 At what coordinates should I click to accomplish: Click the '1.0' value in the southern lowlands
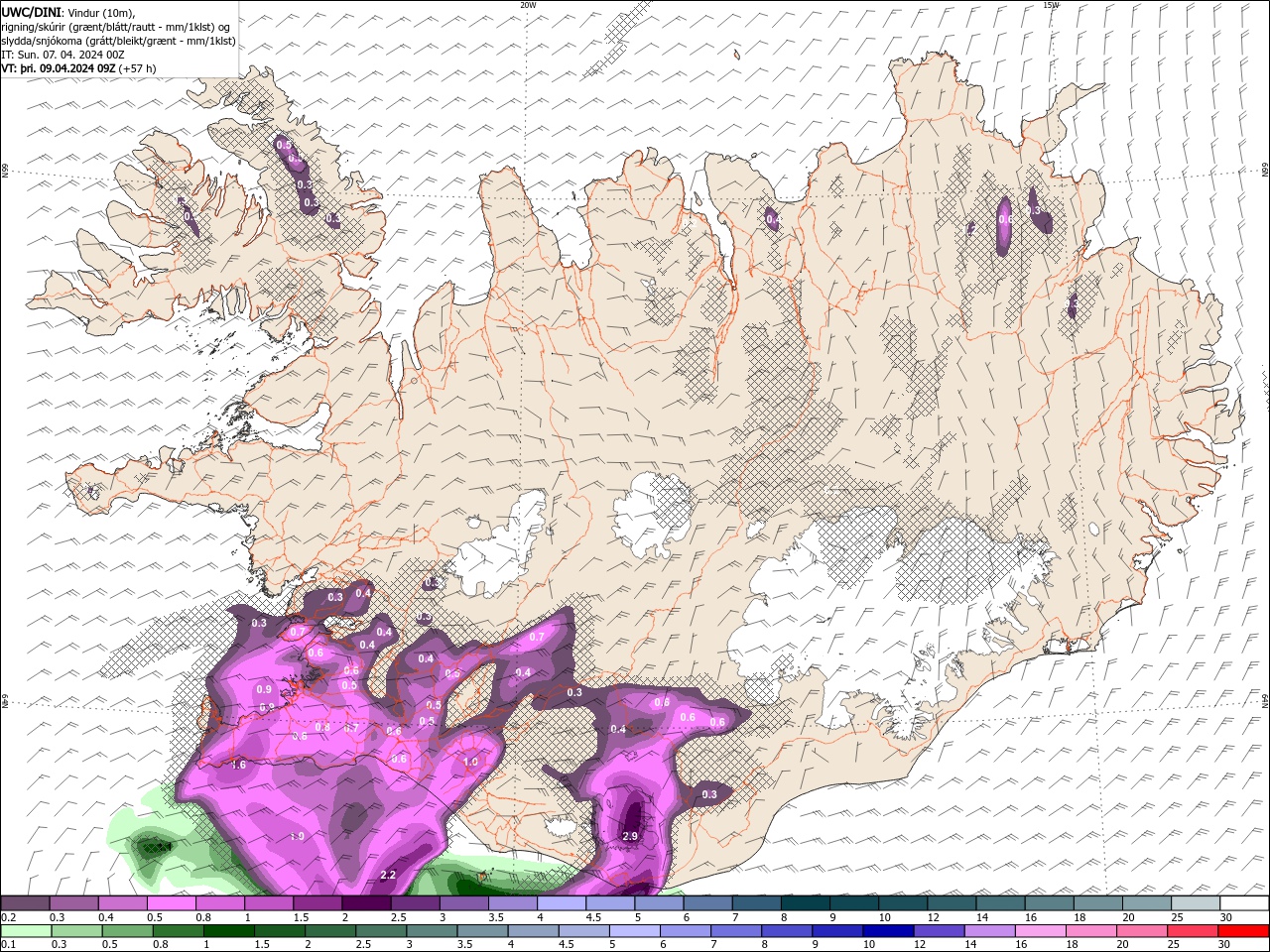(470, 762)
